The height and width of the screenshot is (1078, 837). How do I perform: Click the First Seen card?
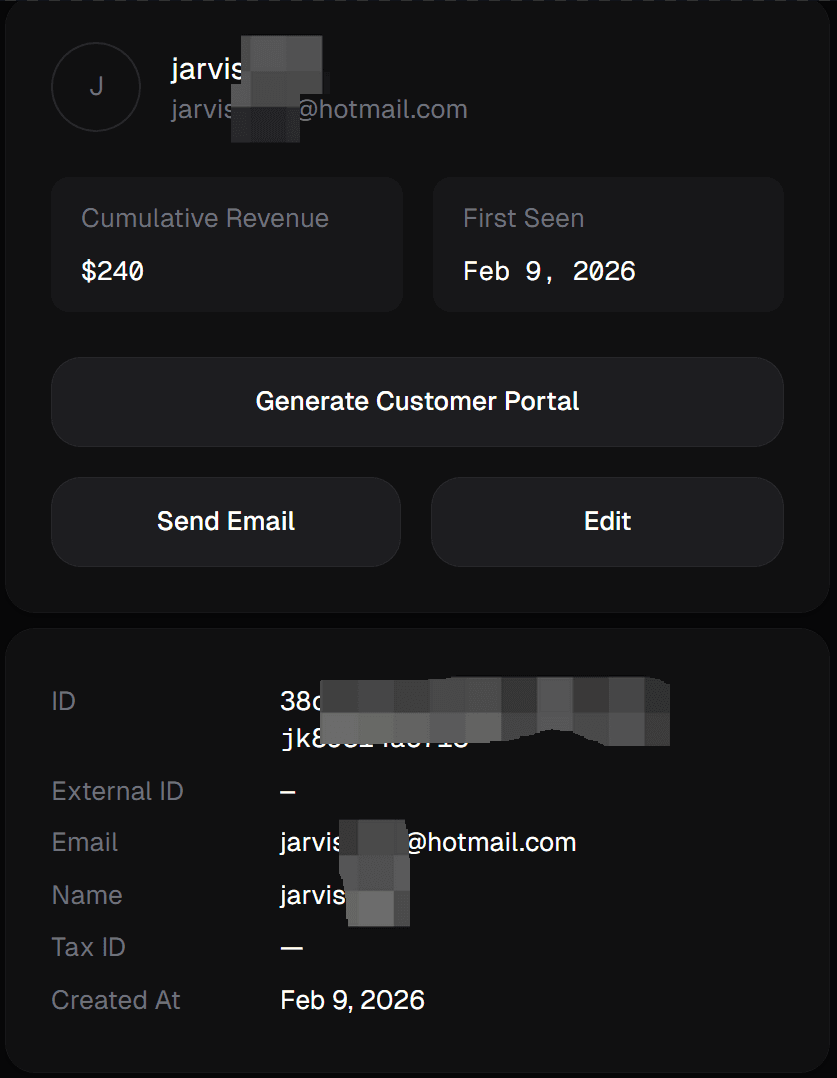pos(607,243)
